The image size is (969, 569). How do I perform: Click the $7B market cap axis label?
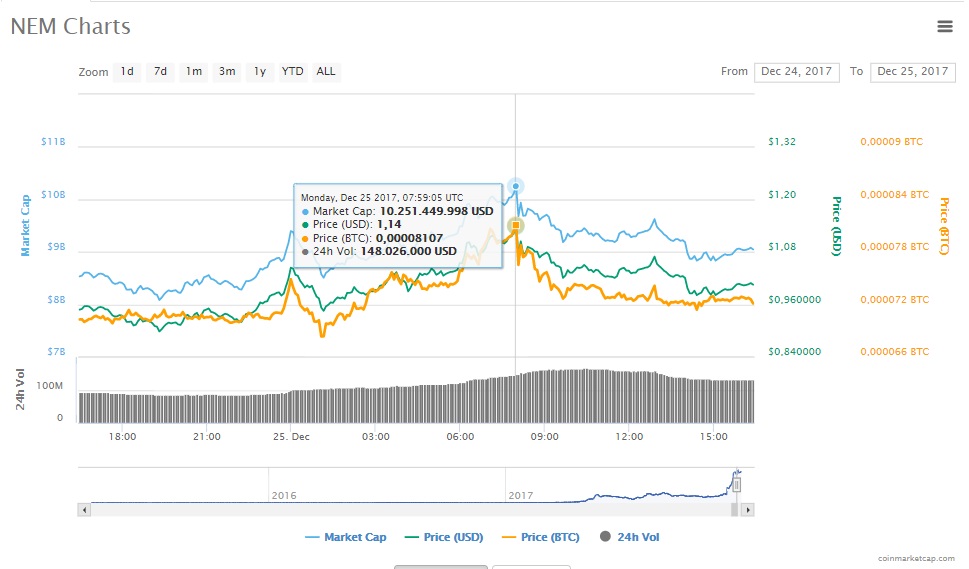point(56,352)
